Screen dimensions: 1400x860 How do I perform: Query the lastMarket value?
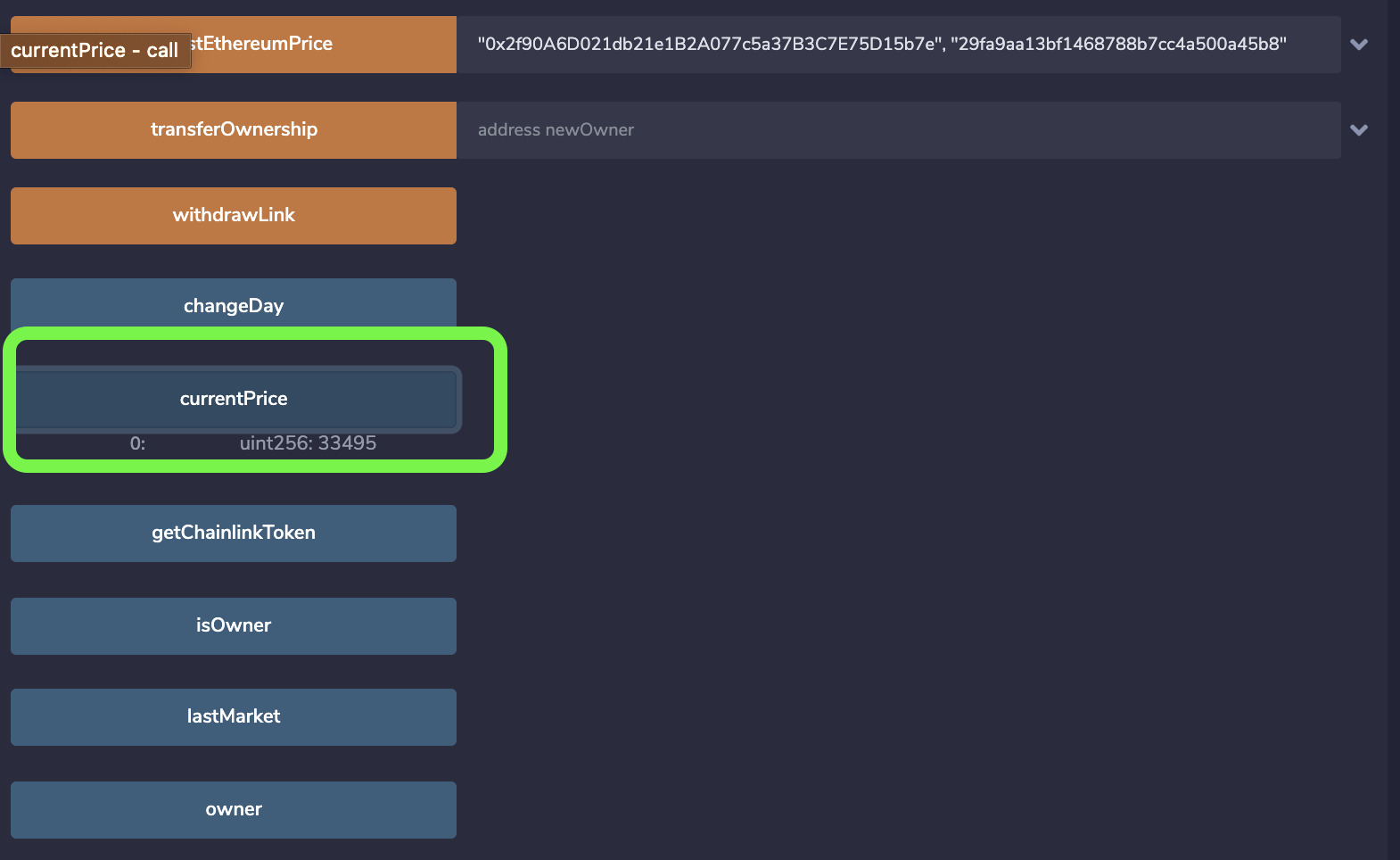pos(234,717)
